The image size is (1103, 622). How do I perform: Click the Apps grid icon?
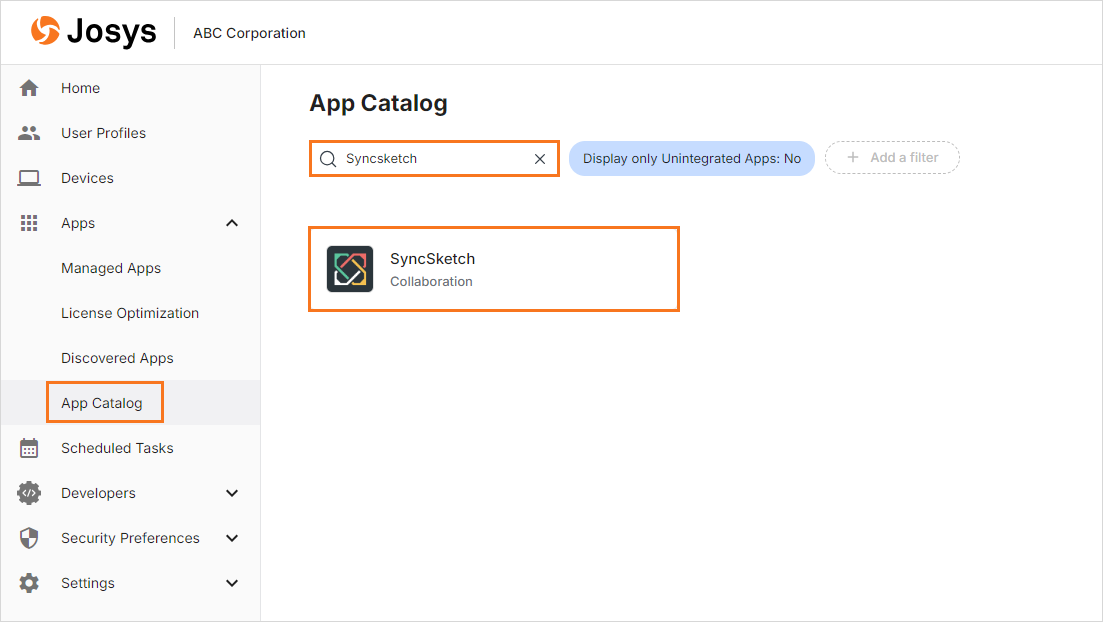pyautogui.click(x=29, y=223)
